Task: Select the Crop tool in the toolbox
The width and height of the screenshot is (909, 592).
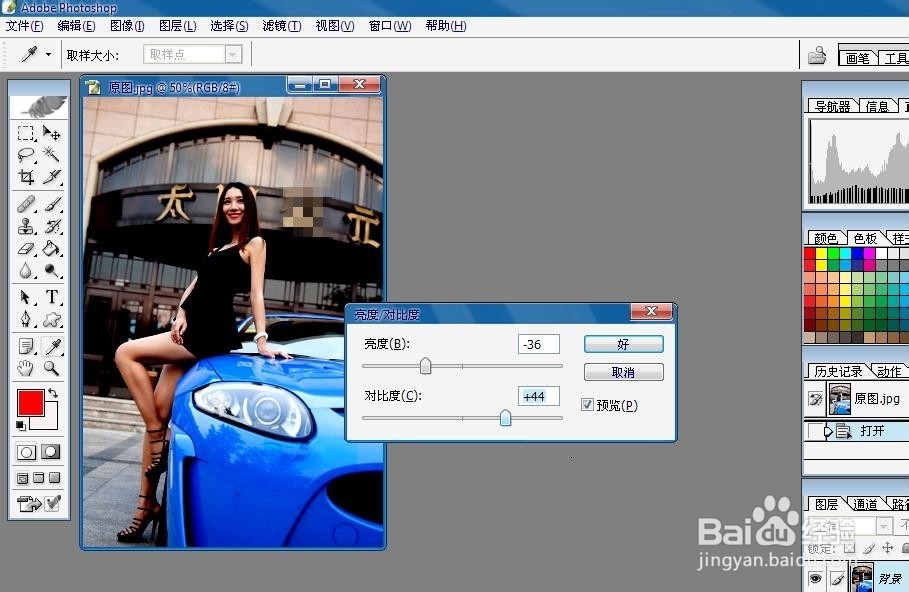Action: (x=25, y=178)
